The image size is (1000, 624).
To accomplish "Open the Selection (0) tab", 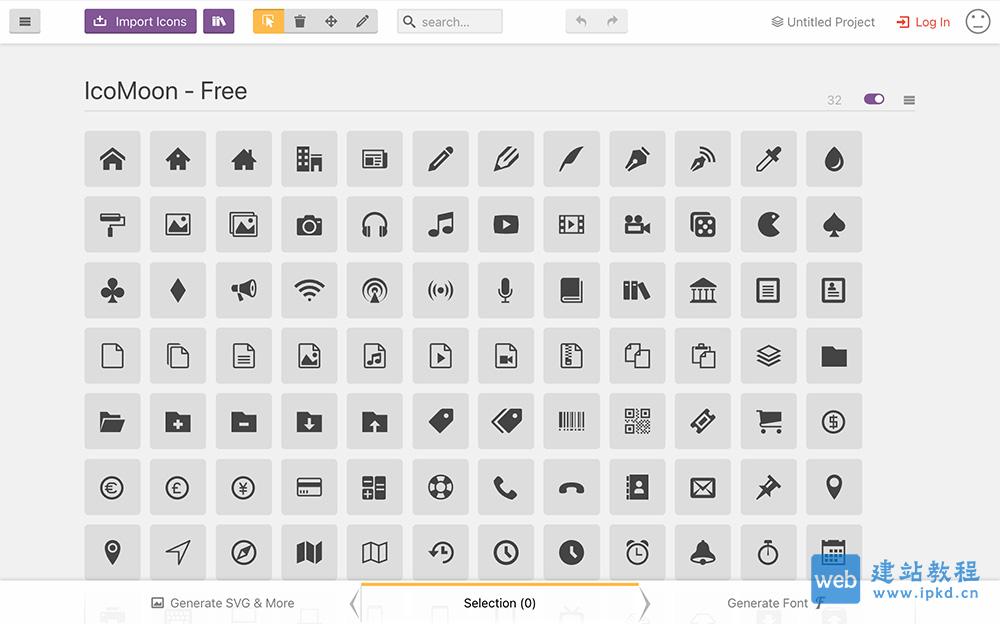I will [x=499, y=603].
